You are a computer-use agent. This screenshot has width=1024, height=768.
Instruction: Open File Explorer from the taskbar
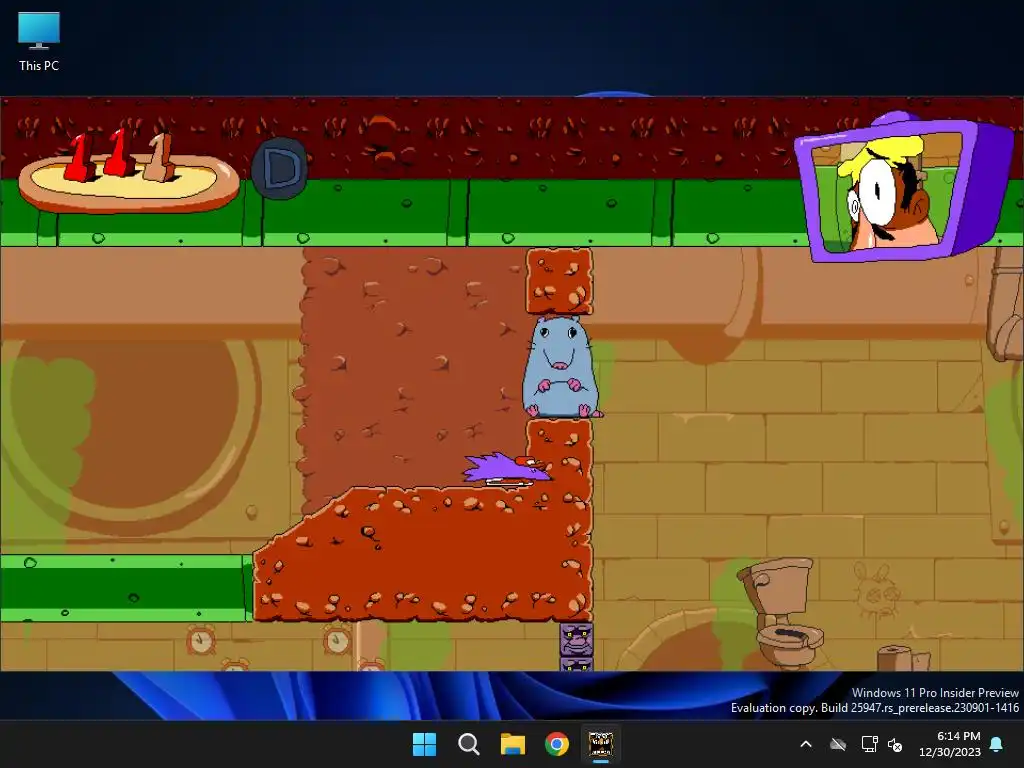click(513, 744)
